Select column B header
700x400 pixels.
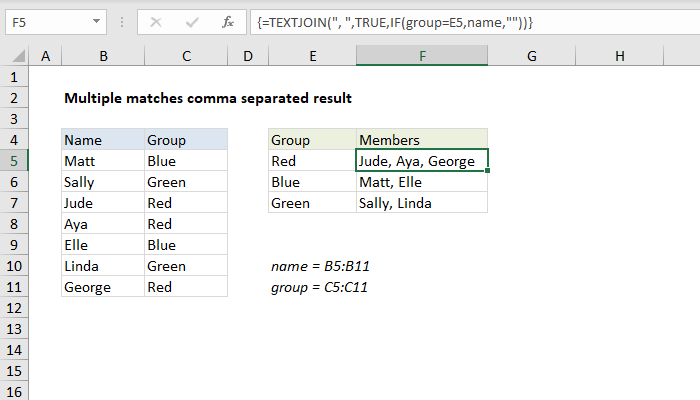(102, 58)
